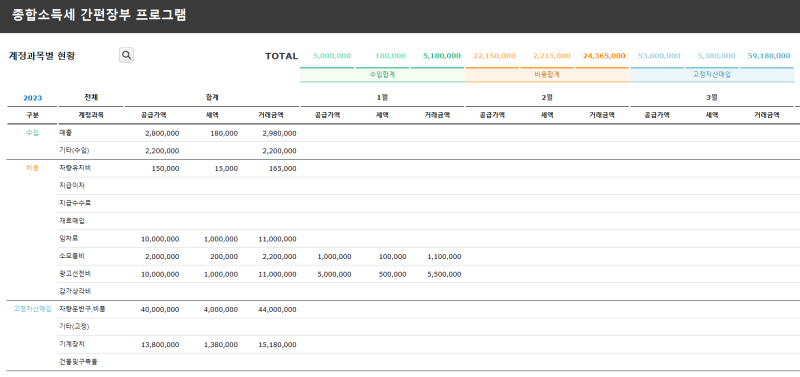800x377 pixels.
Task: Click the 차량운반구,비품 account label
Action: pyautogui.click(x=82, y=309)
